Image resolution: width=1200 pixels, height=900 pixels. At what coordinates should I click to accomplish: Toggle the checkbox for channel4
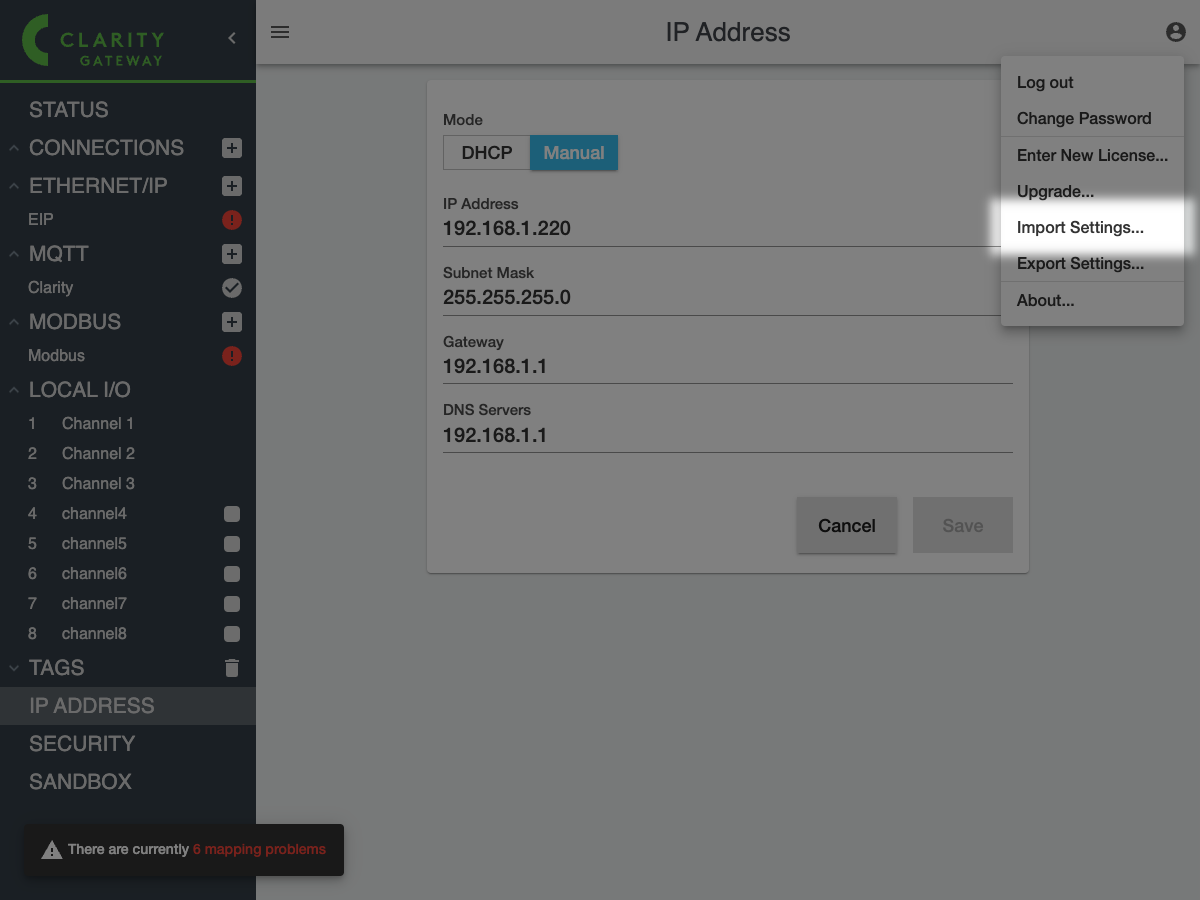coord(231,514)
